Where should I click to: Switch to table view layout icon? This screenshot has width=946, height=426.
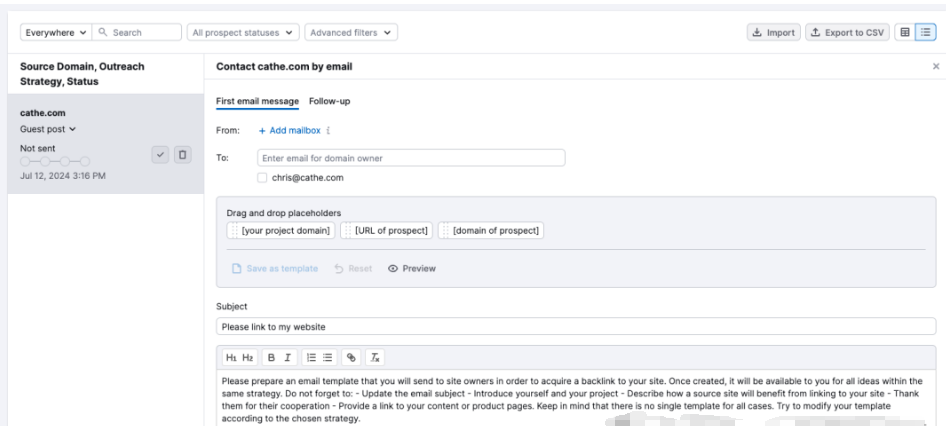(903, 32)
